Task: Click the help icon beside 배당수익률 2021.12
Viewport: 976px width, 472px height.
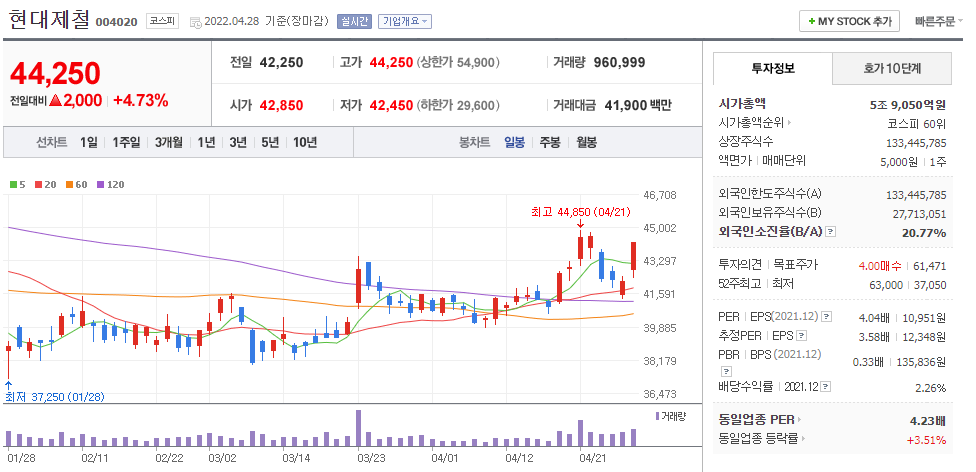Action: [826, 387]
